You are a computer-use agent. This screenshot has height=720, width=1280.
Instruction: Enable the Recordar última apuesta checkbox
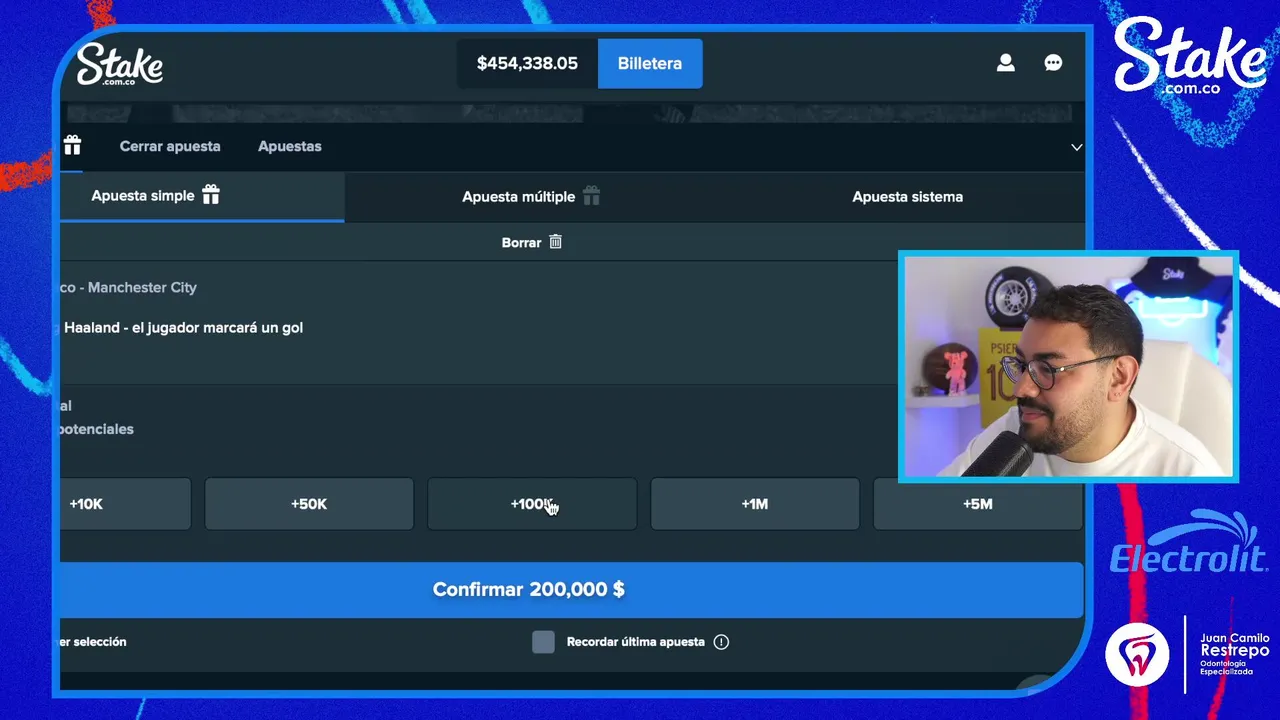[x=543, y=642]
